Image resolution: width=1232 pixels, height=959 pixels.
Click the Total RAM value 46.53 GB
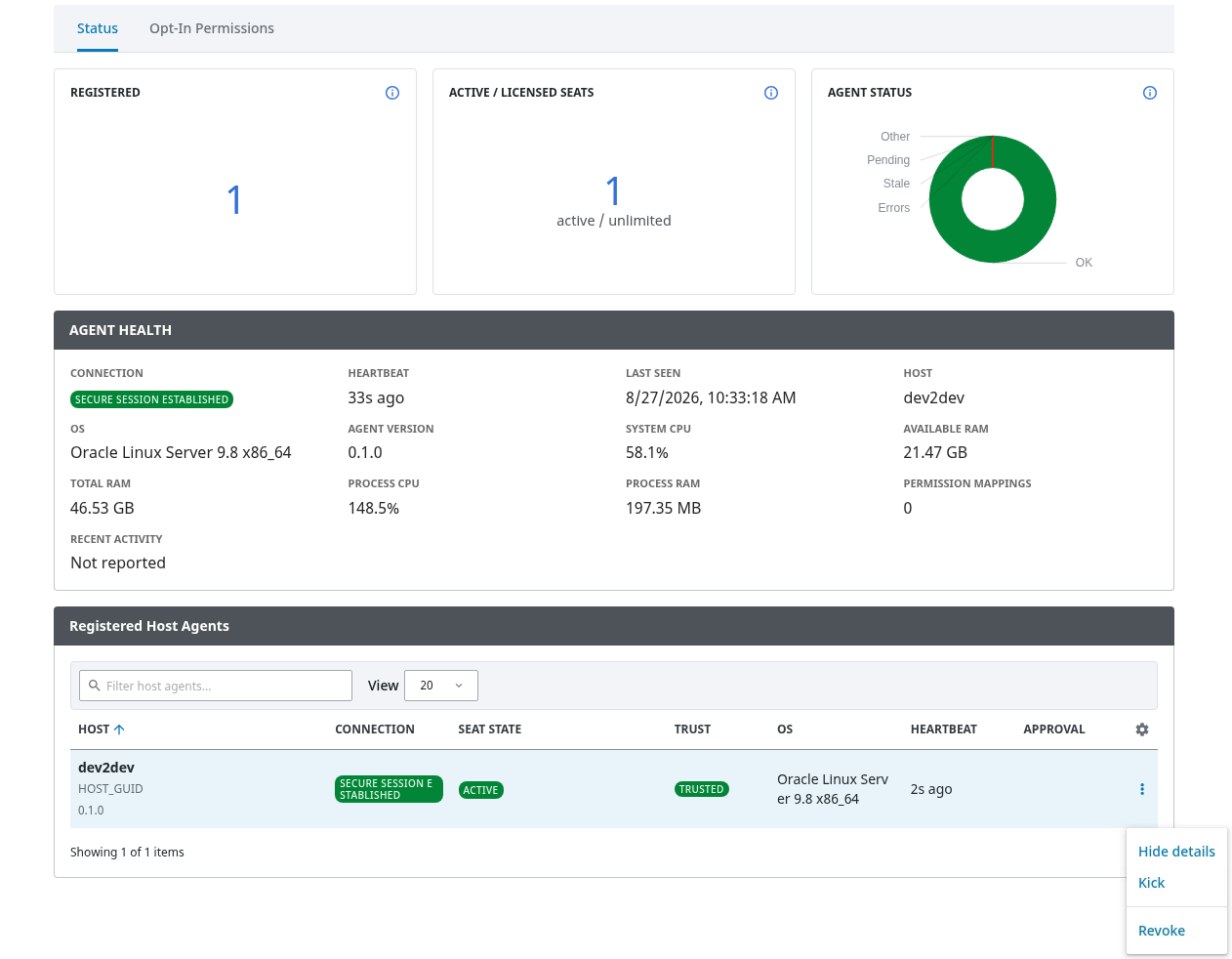click(103, 508)
